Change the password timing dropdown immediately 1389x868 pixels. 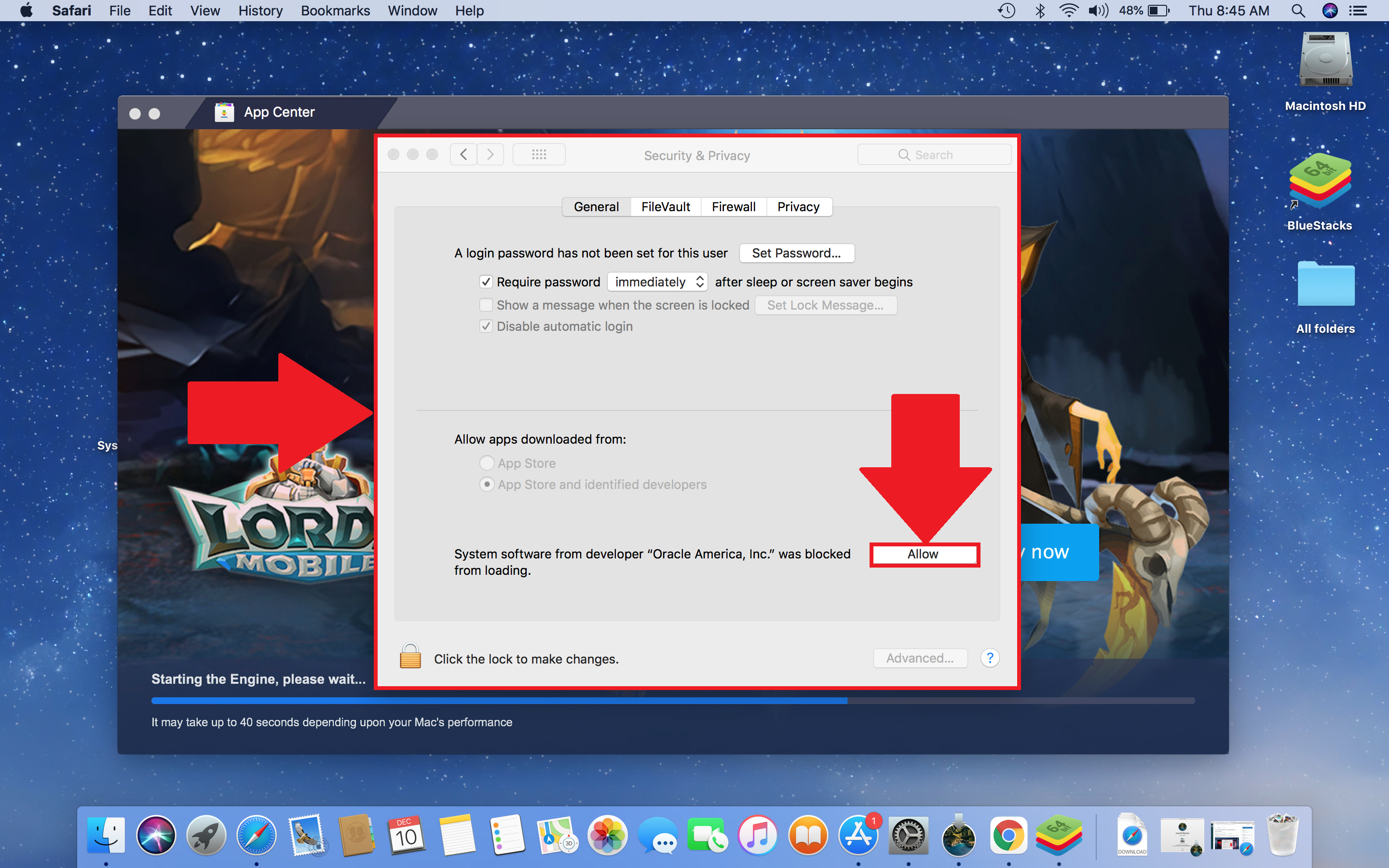tap(656, 281)
